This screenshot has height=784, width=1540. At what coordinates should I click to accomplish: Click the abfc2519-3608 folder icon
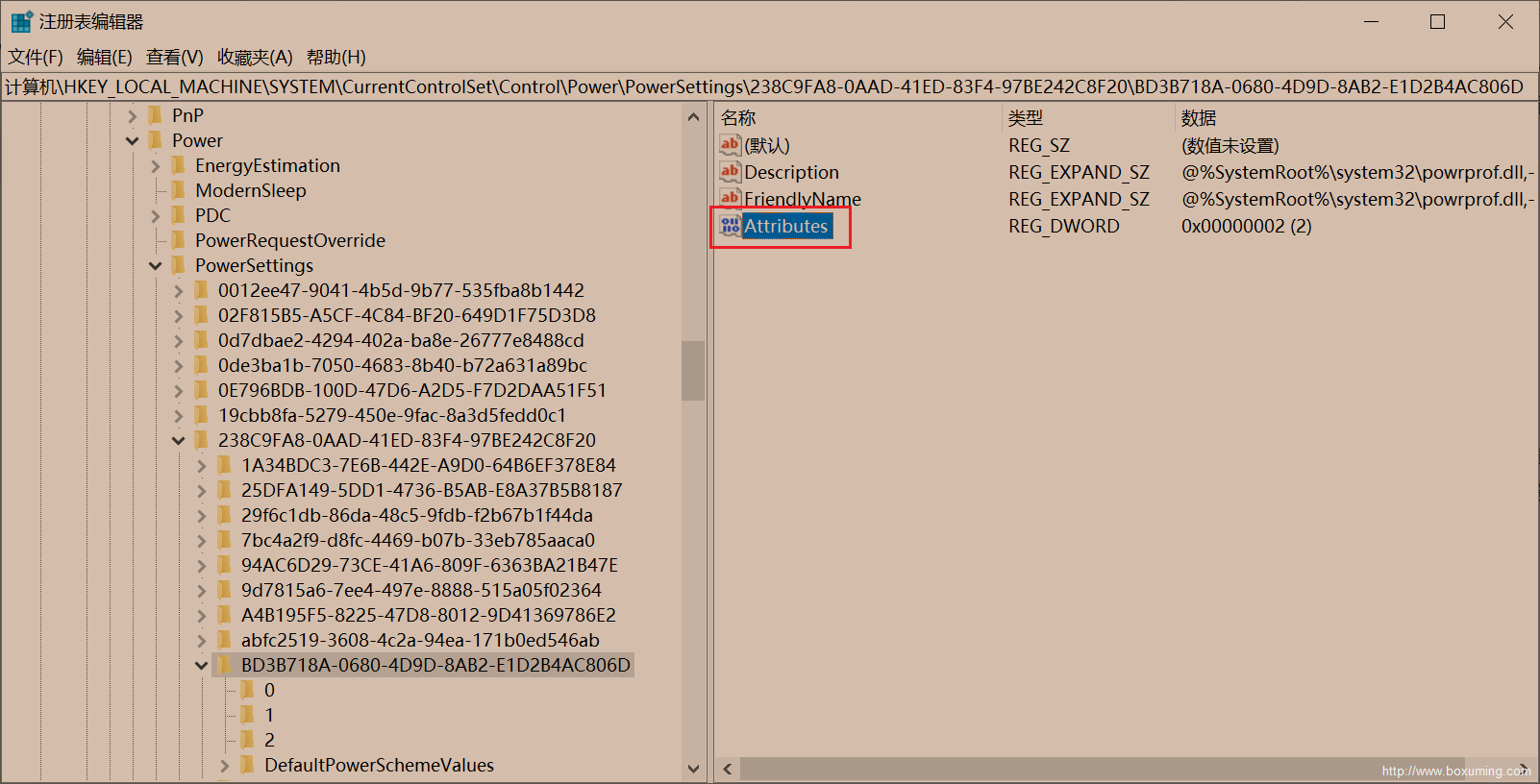point(225,640)
